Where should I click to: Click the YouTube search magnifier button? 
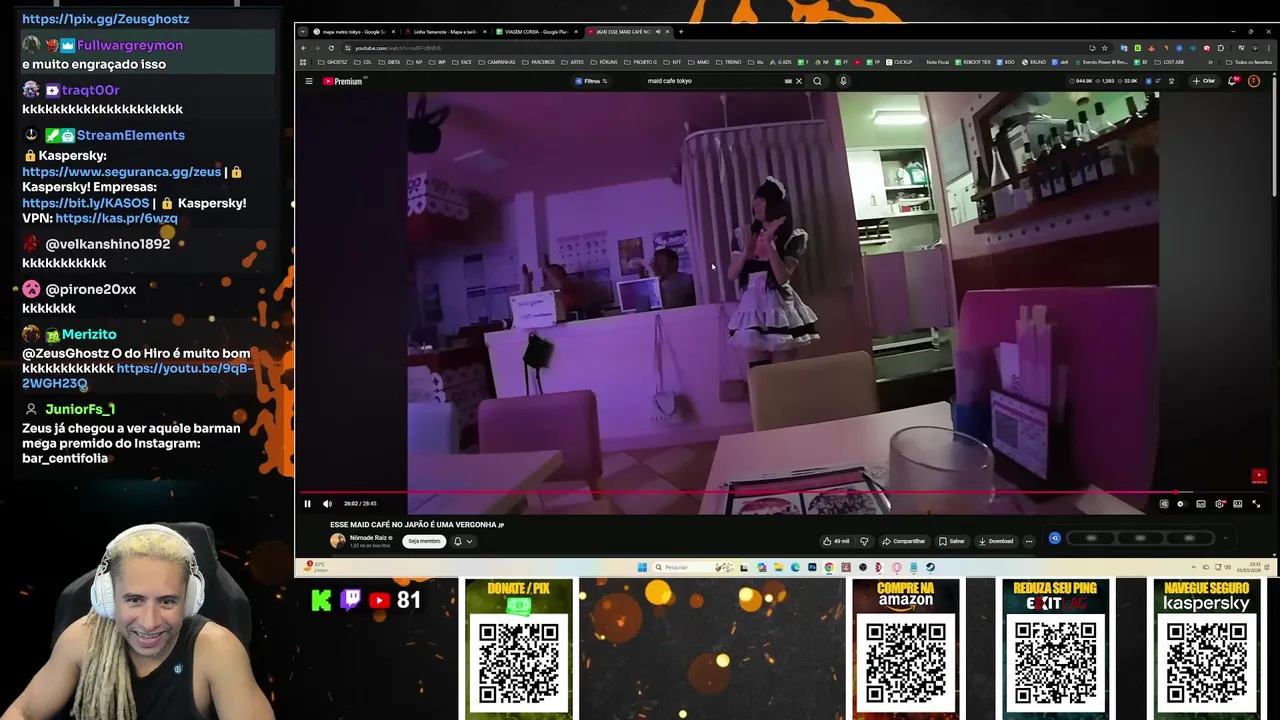pyautogui.click(x=817, y=81)
